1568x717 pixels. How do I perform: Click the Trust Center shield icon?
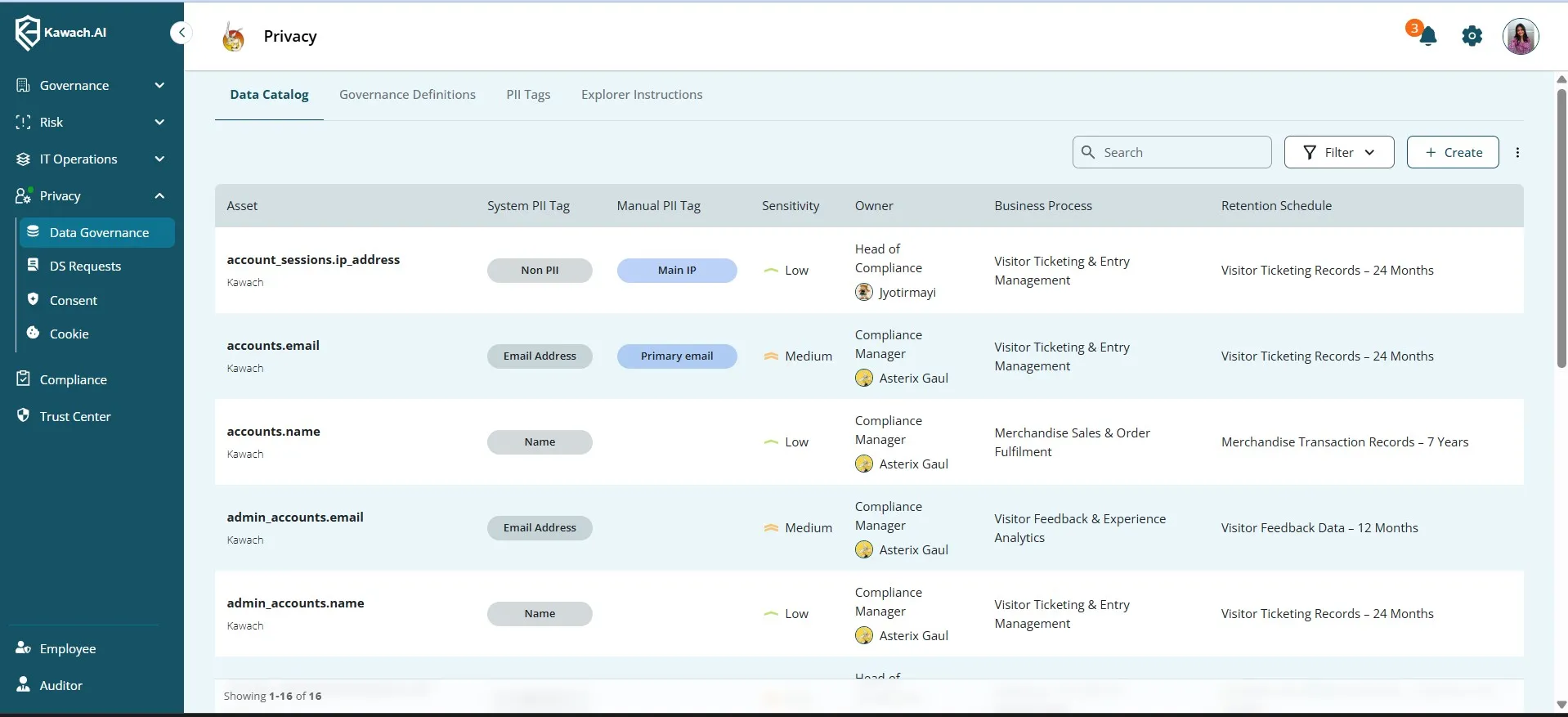pos(23,416)
